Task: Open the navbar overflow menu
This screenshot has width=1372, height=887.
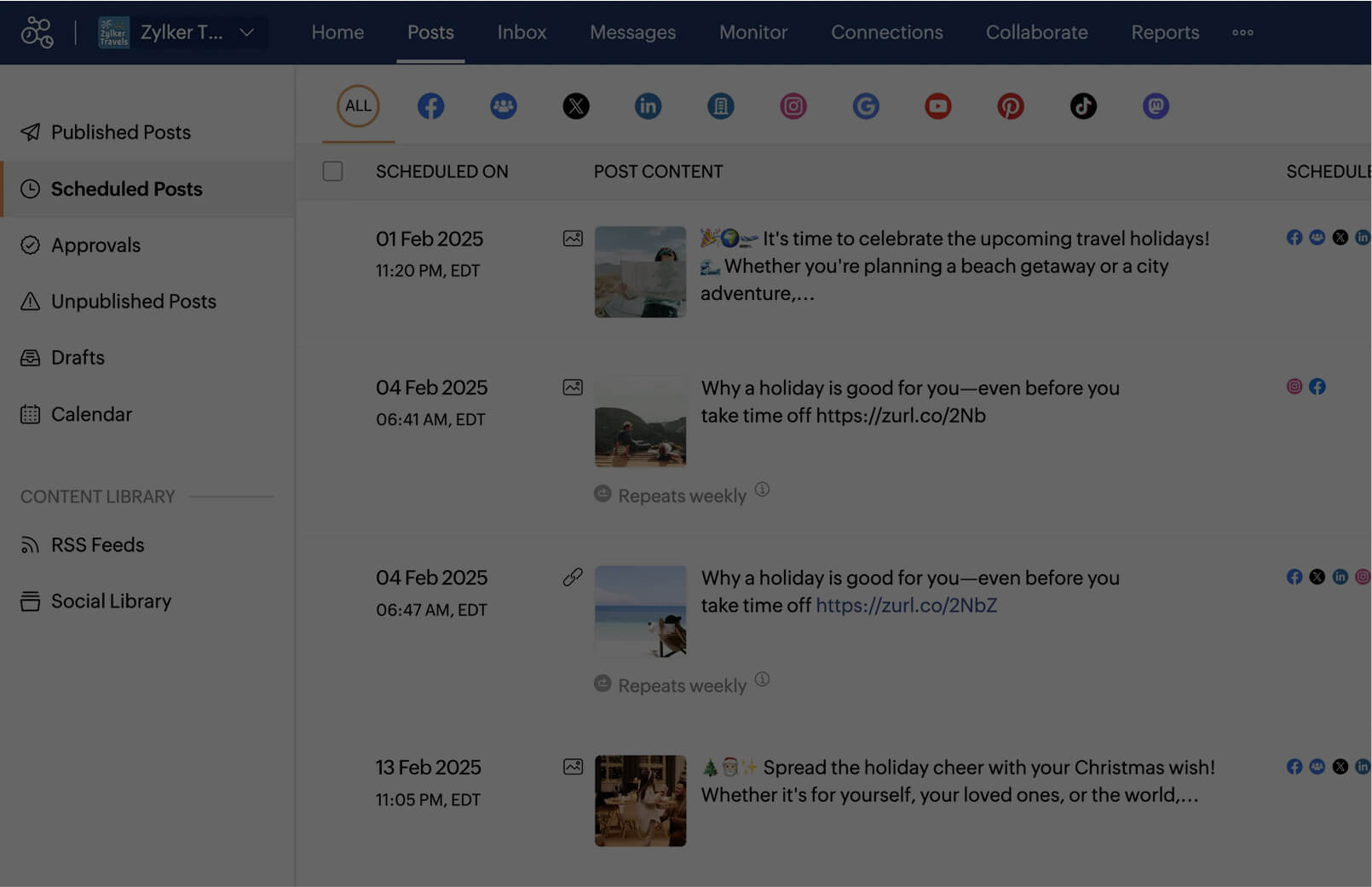Action: click(1242, 32)
